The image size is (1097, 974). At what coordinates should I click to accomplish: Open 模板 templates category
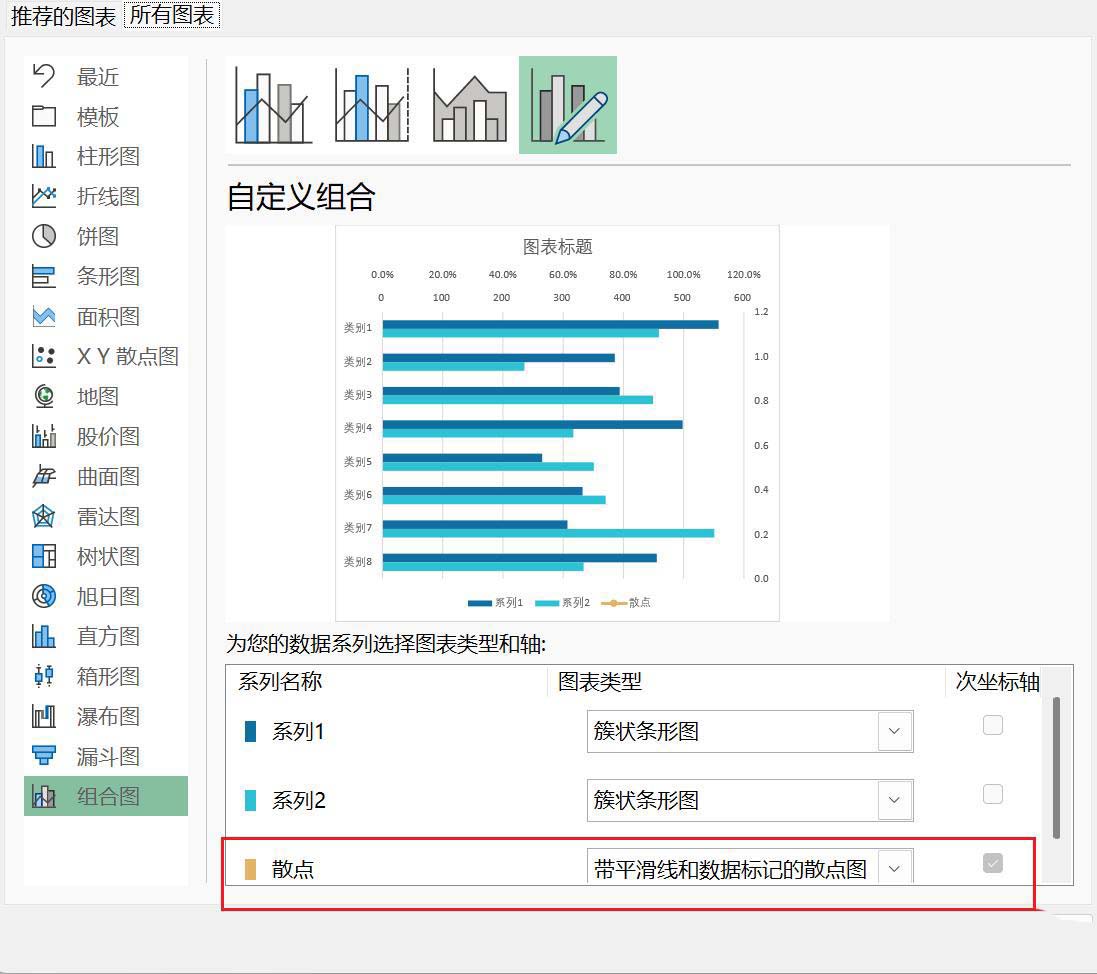coord(98,117)
